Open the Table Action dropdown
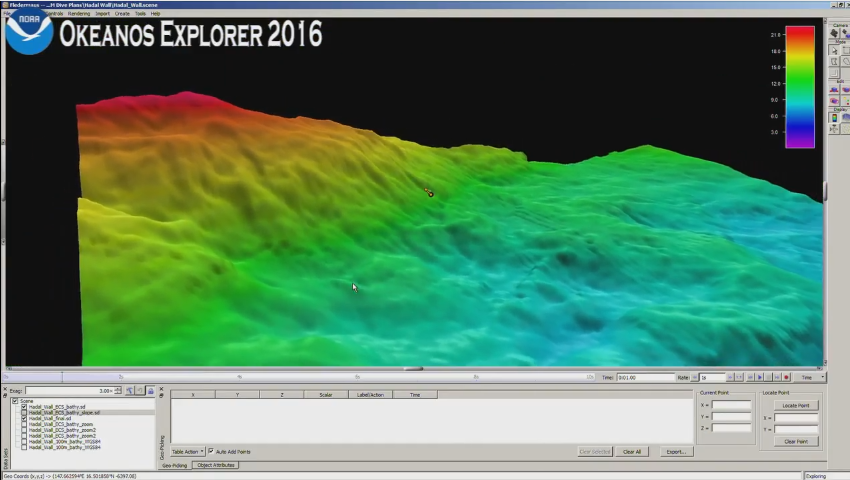The image size is (850, 480). pos(188,451)
